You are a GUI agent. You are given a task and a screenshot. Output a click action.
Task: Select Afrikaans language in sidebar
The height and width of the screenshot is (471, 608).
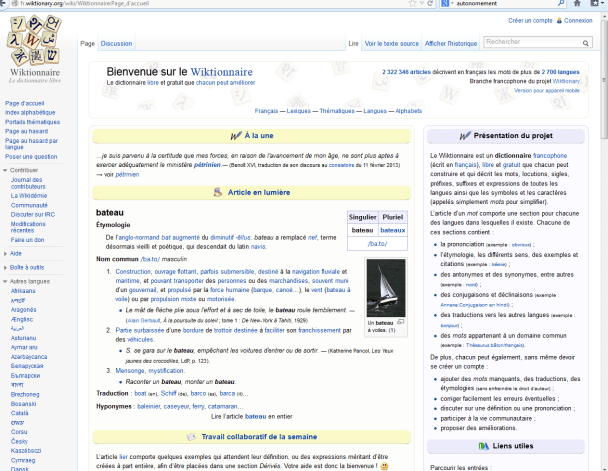(x=23, y=291)
